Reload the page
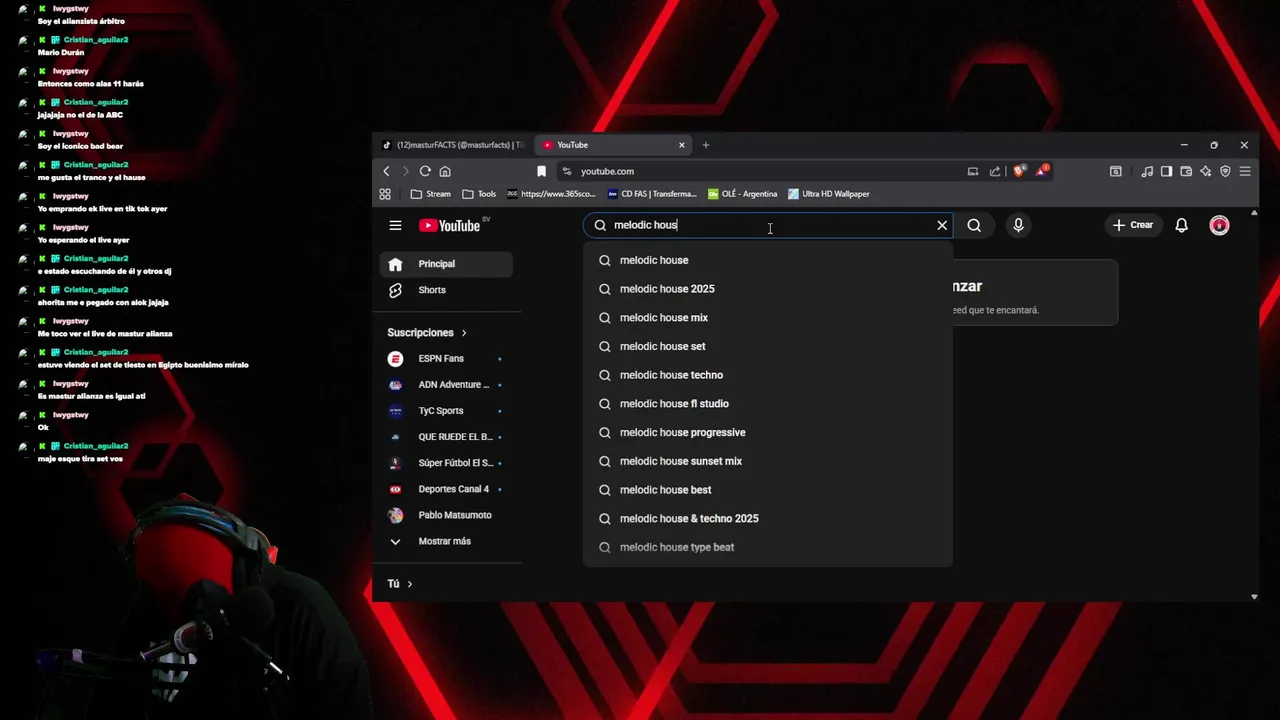Viewport: 1280px width, 720px height. [425, 171]
